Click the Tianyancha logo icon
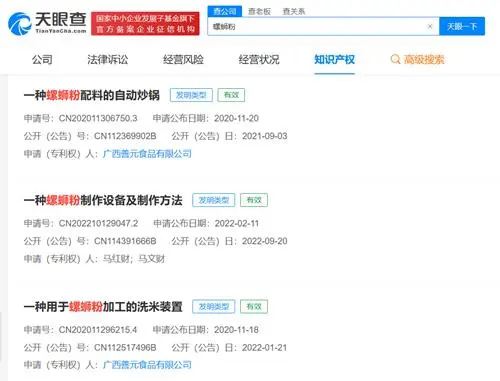 pyautogui.click(x=19, y=23)
